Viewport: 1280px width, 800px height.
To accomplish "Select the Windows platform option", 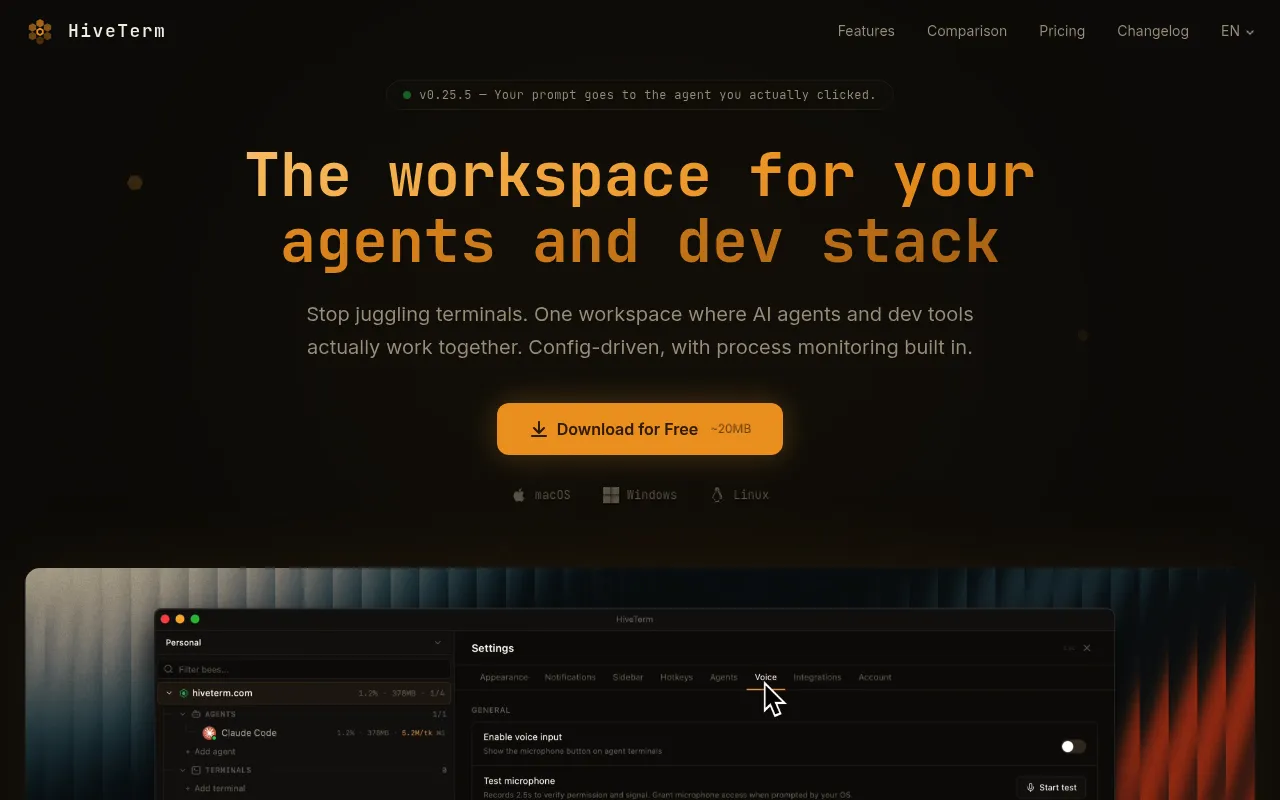I will click(x=640, y=495).
